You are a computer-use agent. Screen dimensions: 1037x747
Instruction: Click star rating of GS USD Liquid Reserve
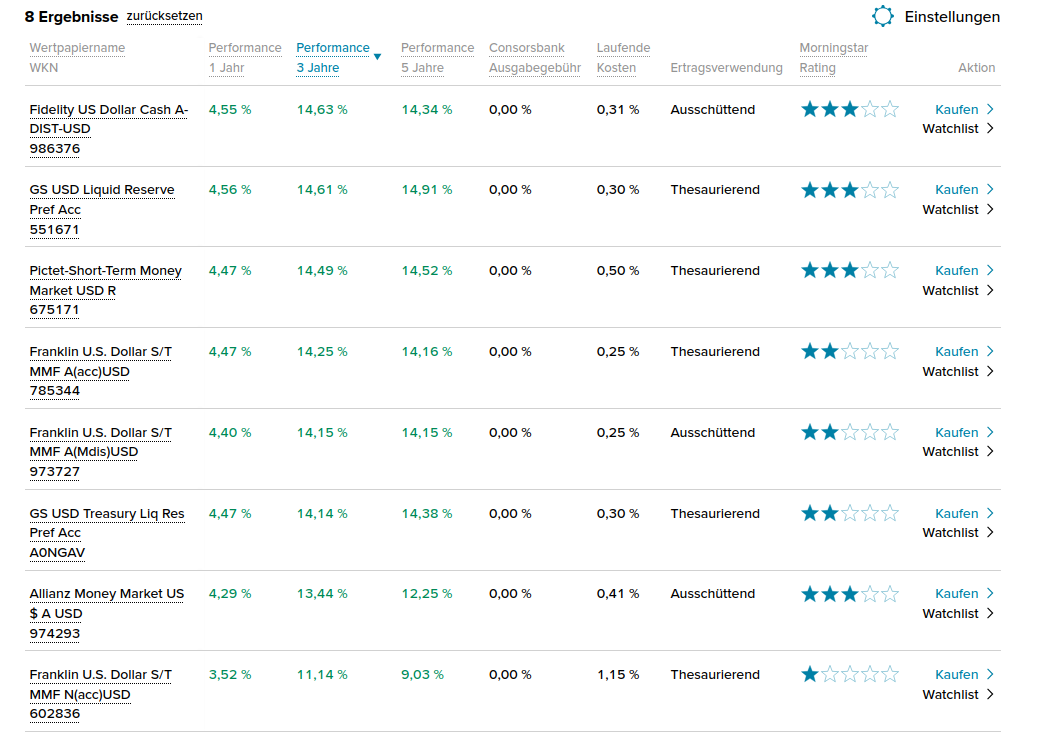click(849, 190)
